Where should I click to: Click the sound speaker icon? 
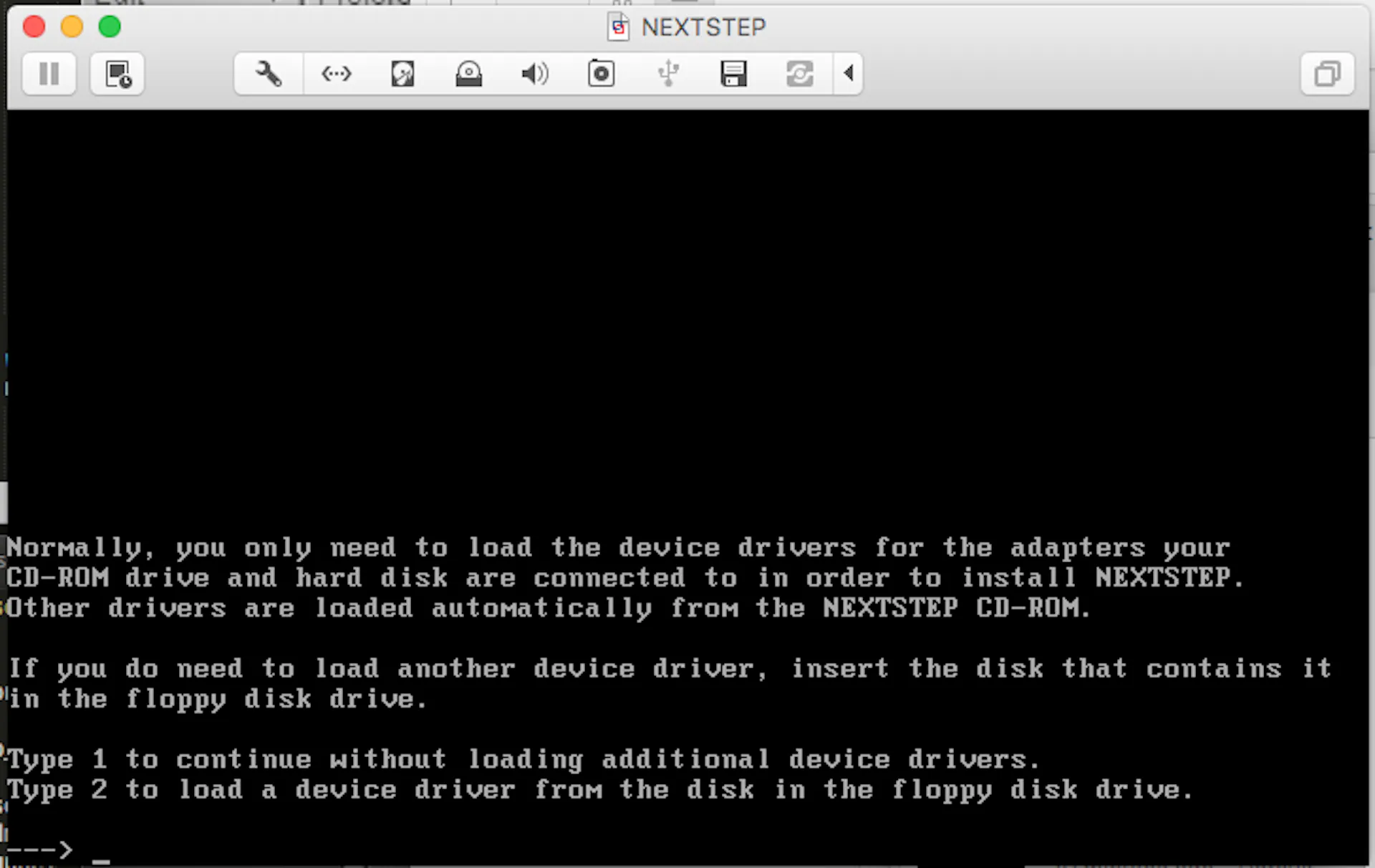(x=534, y=73)
